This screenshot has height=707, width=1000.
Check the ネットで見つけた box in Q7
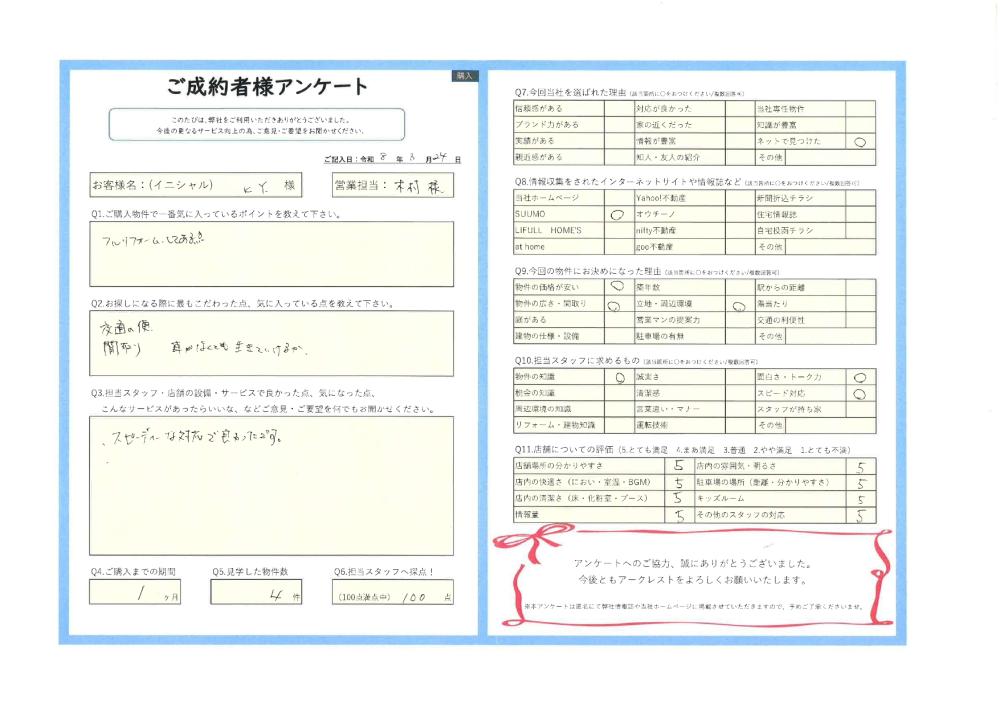click(860, 142)
